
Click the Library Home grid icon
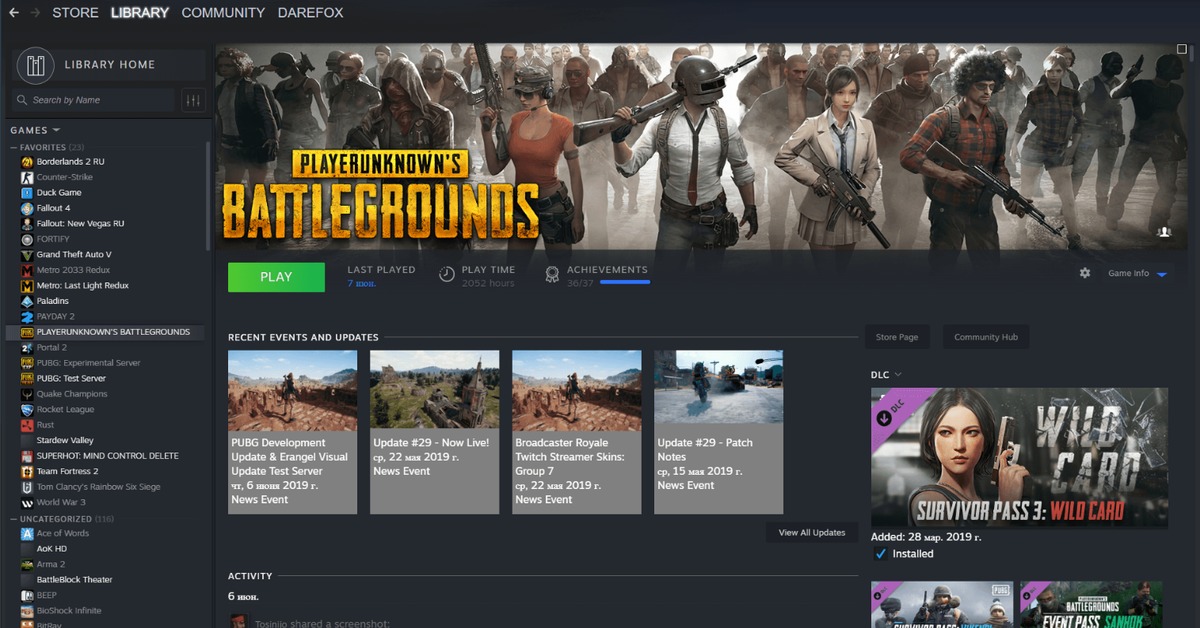click(x=37, y=65)
